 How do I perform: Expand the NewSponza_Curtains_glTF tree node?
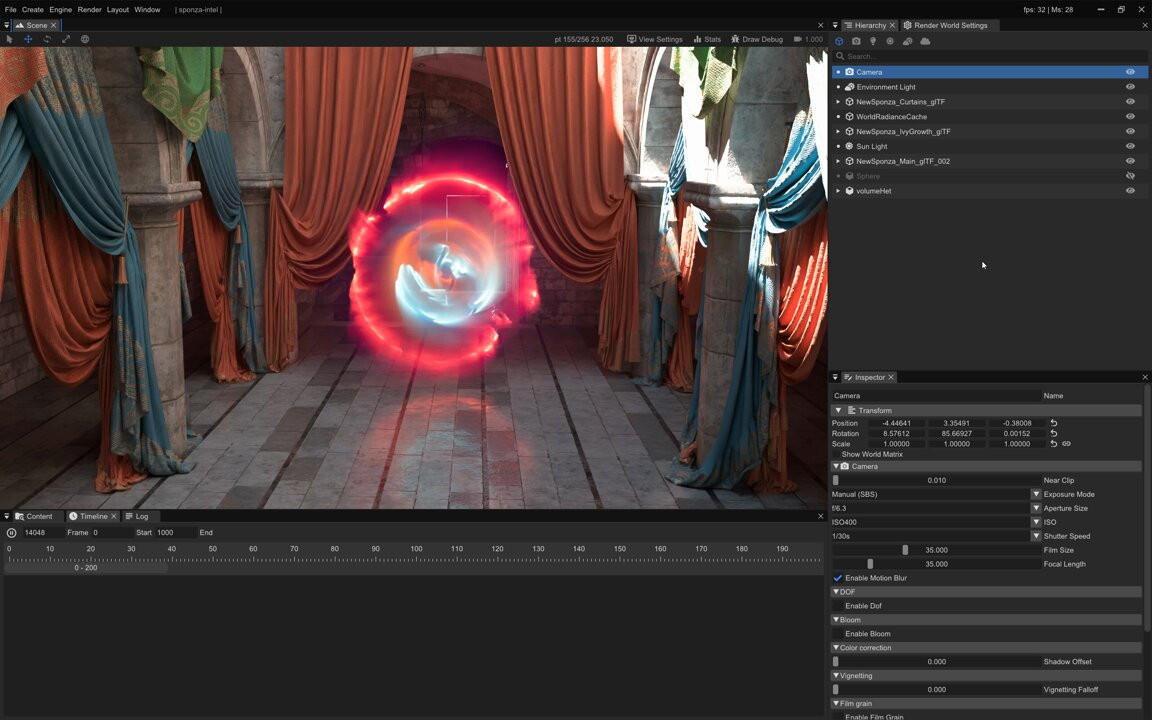[838, 102]
